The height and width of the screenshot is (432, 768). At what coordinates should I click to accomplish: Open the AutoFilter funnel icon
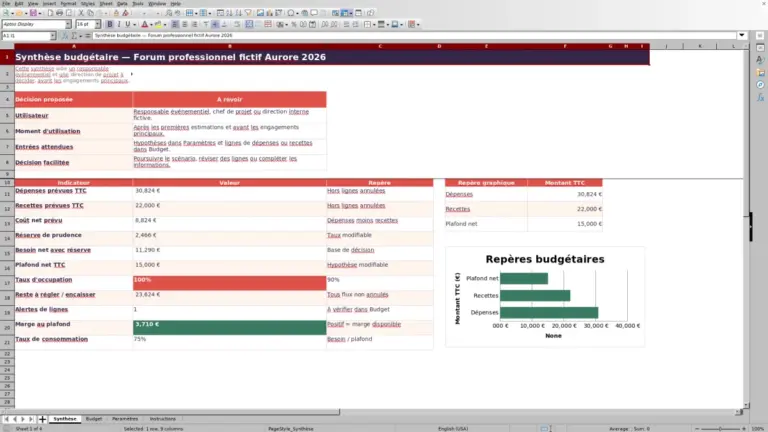248,13
